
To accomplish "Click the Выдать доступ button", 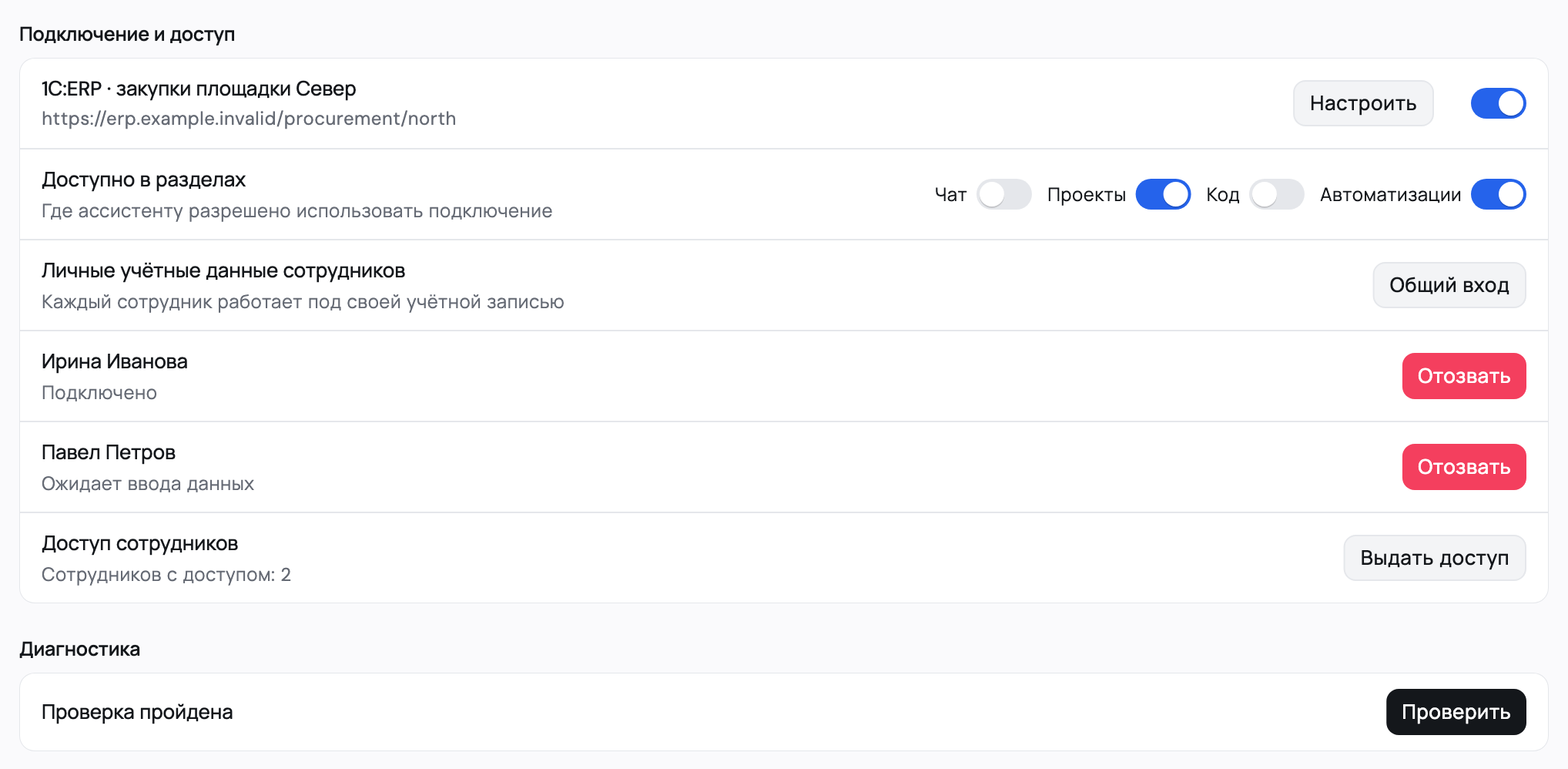I will [x=1434, y=558].
